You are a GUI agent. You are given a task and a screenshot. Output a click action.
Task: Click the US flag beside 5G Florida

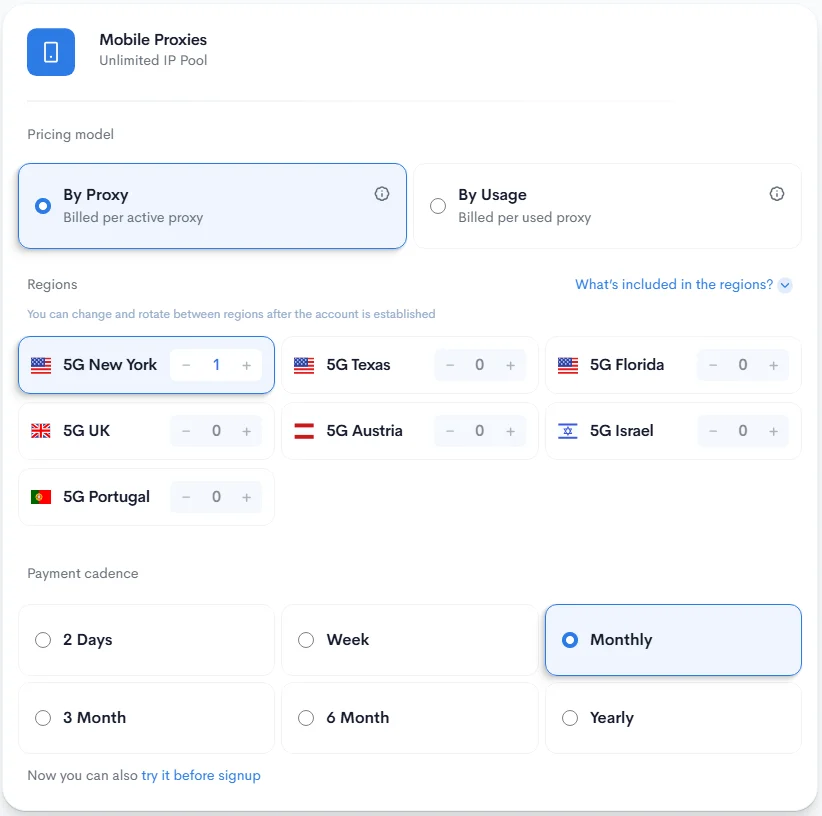point(568,365)
